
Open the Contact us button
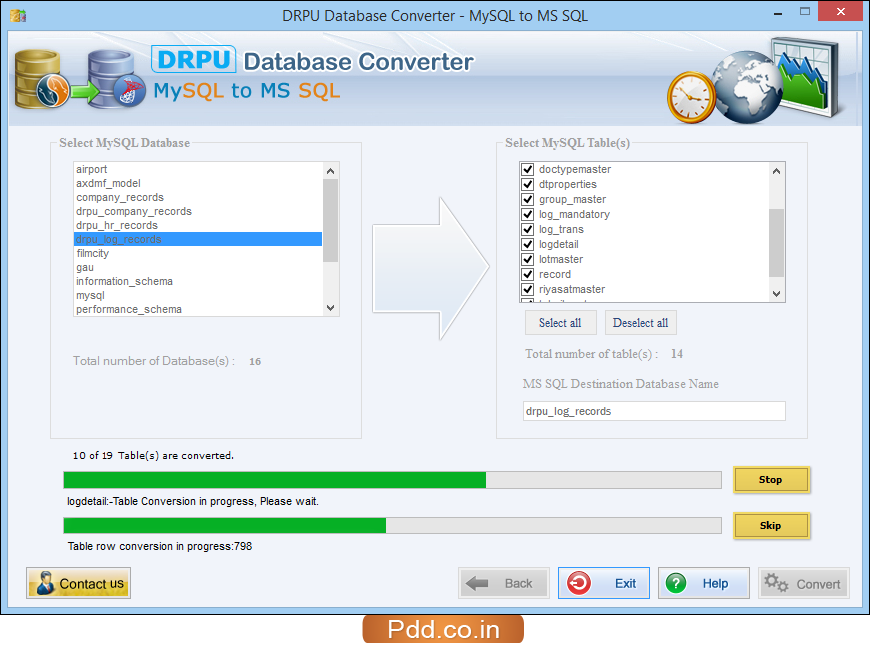78,583
